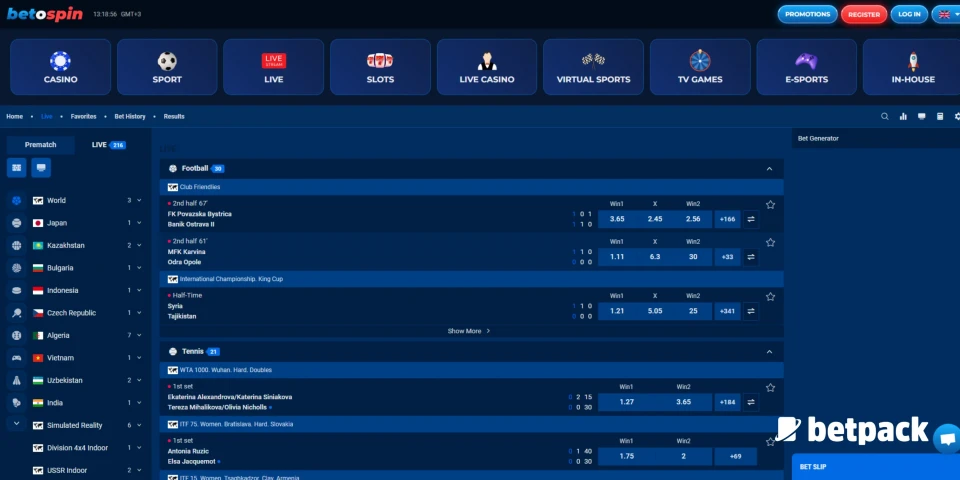The width and height of the screenshot is (960, 480).
Task: Switch to the LIVE 216 tab
Action: [x=108, y=145]
